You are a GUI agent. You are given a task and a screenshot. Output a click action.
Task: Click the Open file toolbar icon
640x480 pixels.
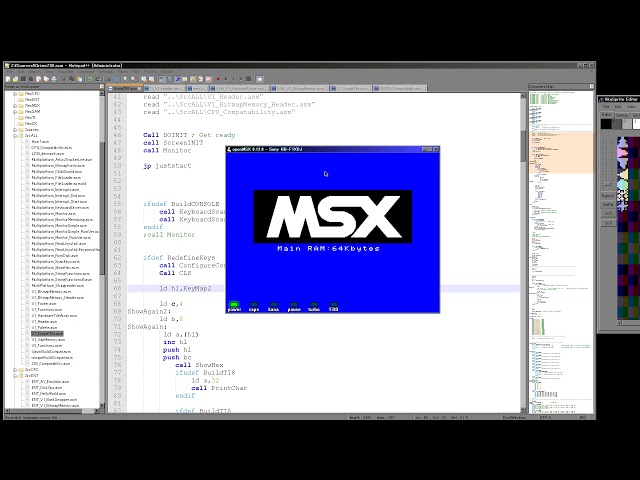16,79
